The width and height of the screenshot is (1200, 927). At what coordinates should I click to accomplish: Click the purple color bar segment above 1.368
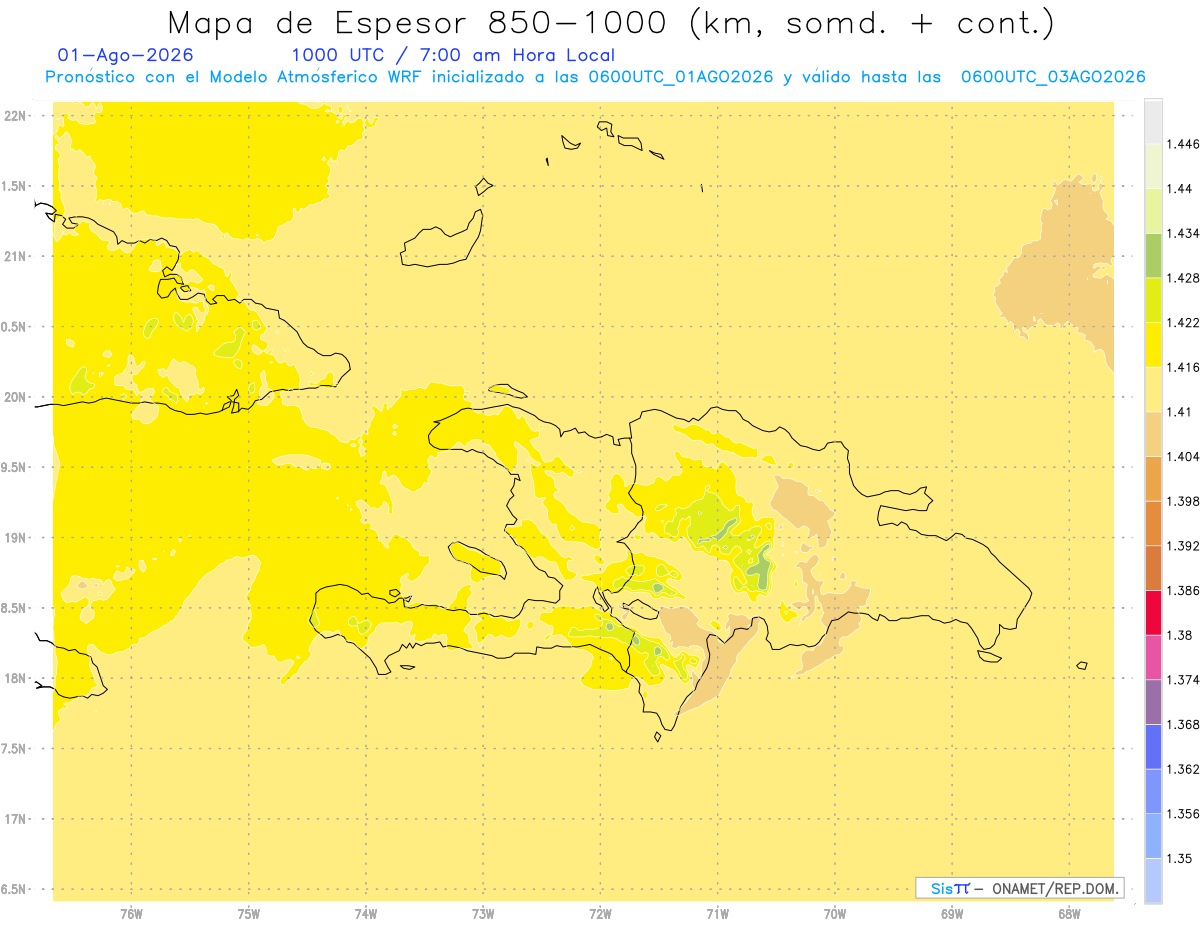(1153, 701)
